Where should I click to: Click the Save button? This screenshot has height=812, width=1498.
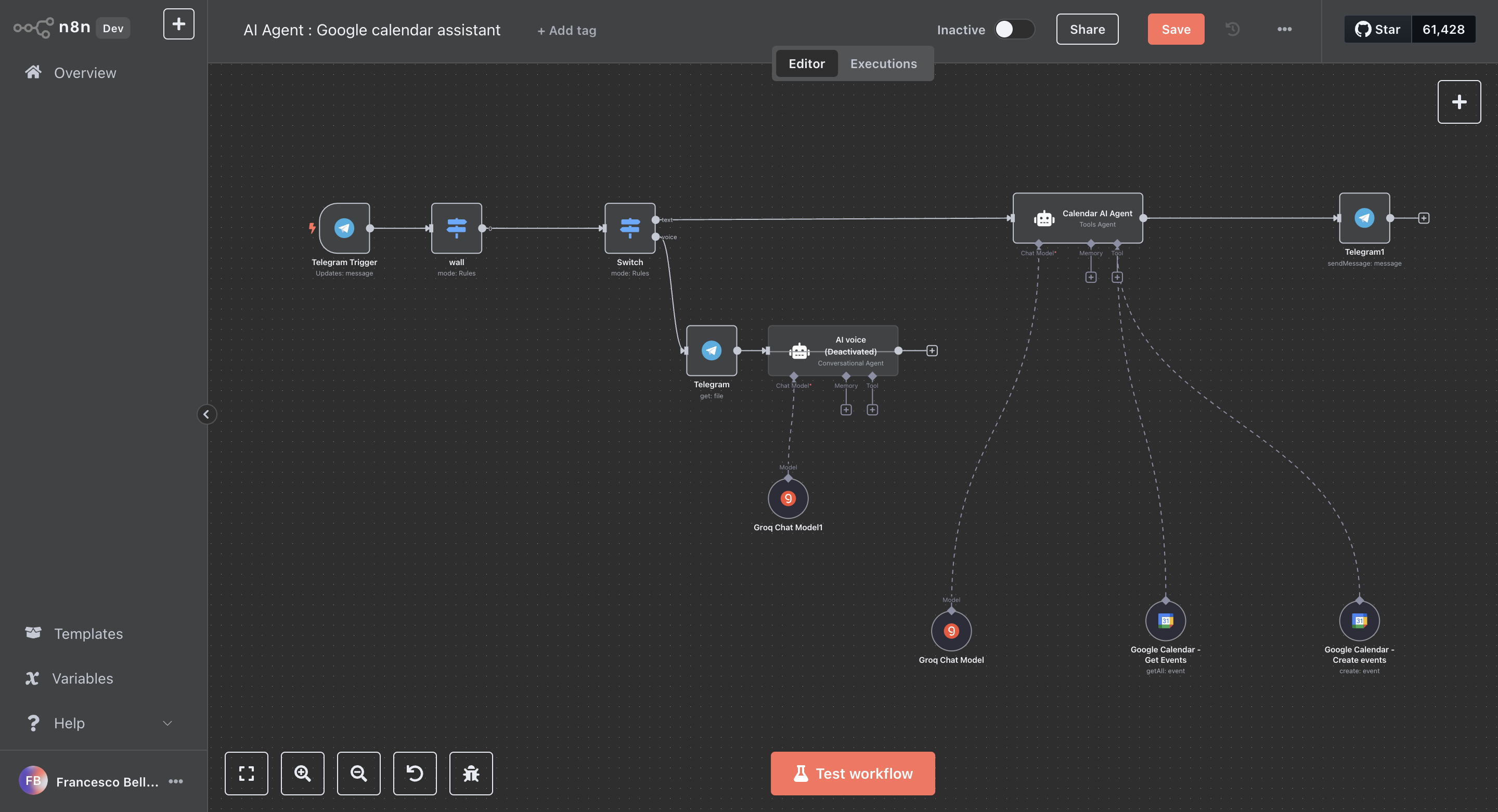tap(1176, 29)
